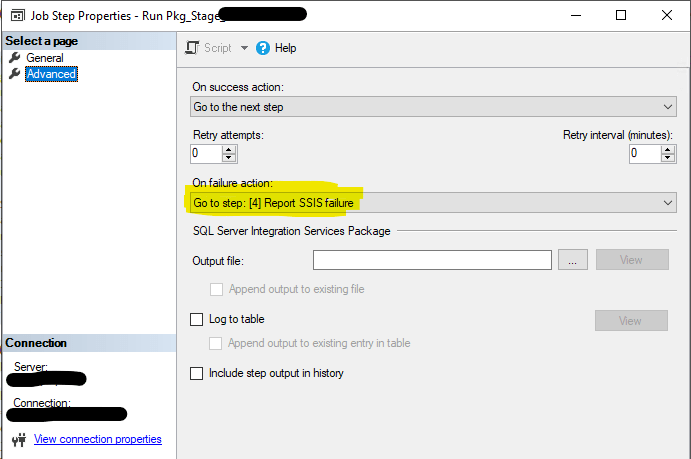Increase Retry attempts with up arrow
The height and width of the screenshot is (459, 691).
(x=229, y=149)
